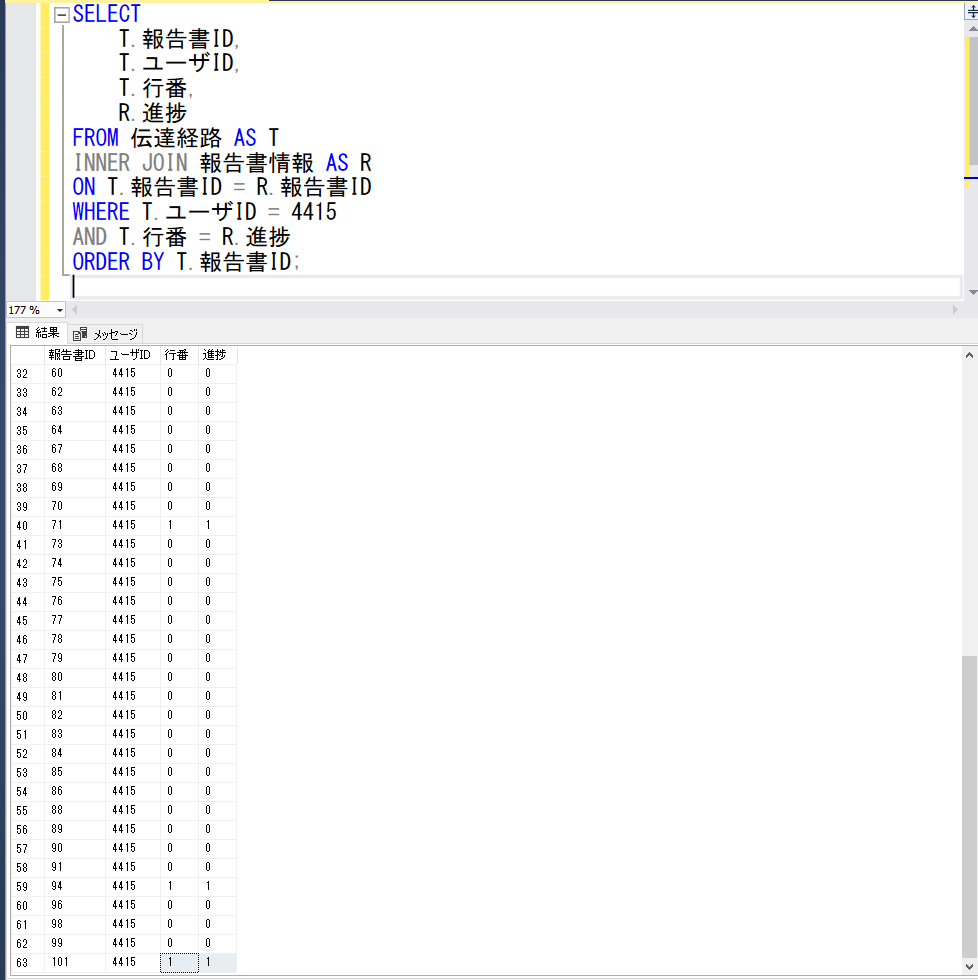
Task: Click the editor vertical scrollbar up arrow
Action: pyautogui.click(x=971, y=27)
